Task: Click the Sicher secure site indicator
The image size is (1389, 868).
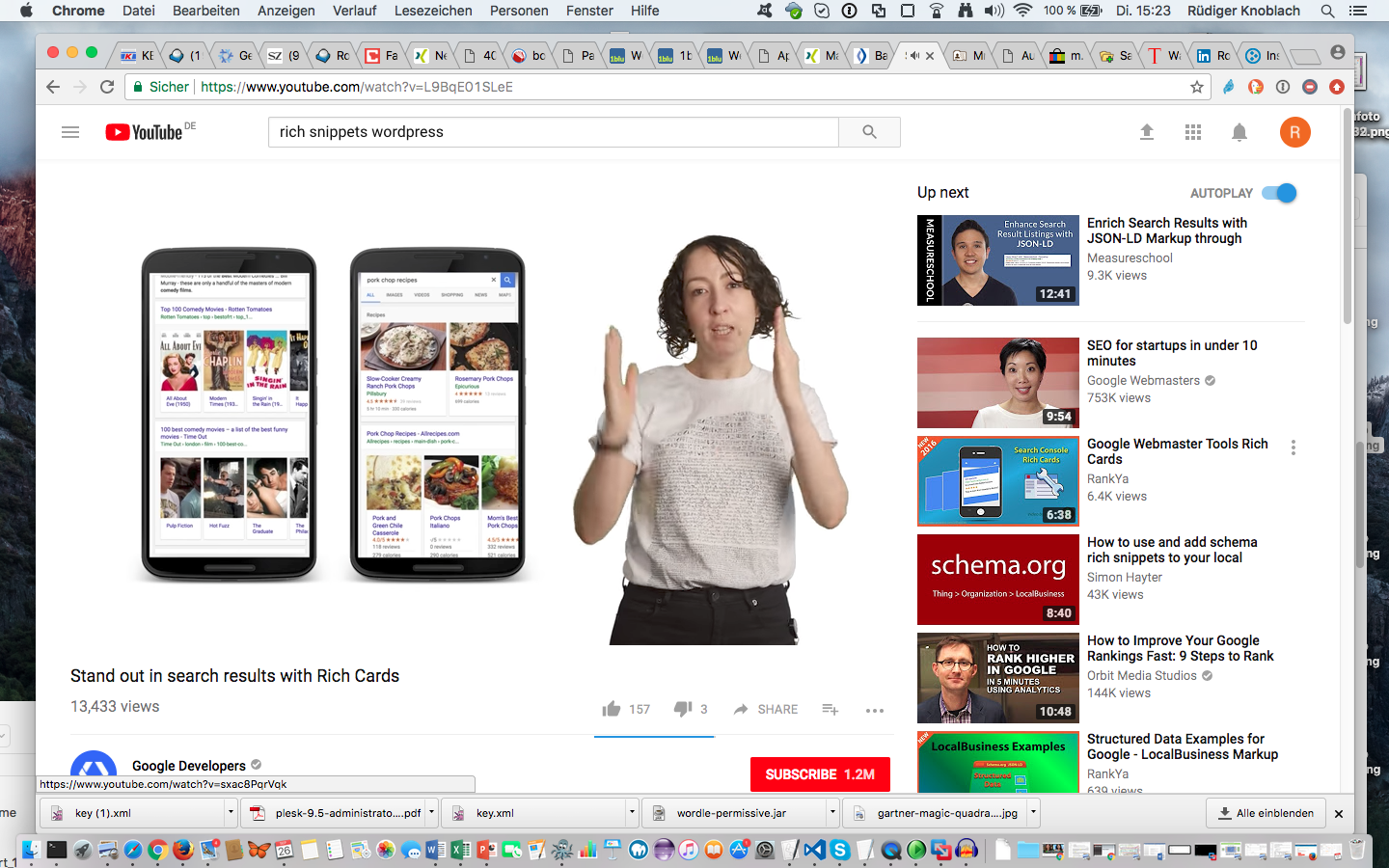Action: point(160,87)
